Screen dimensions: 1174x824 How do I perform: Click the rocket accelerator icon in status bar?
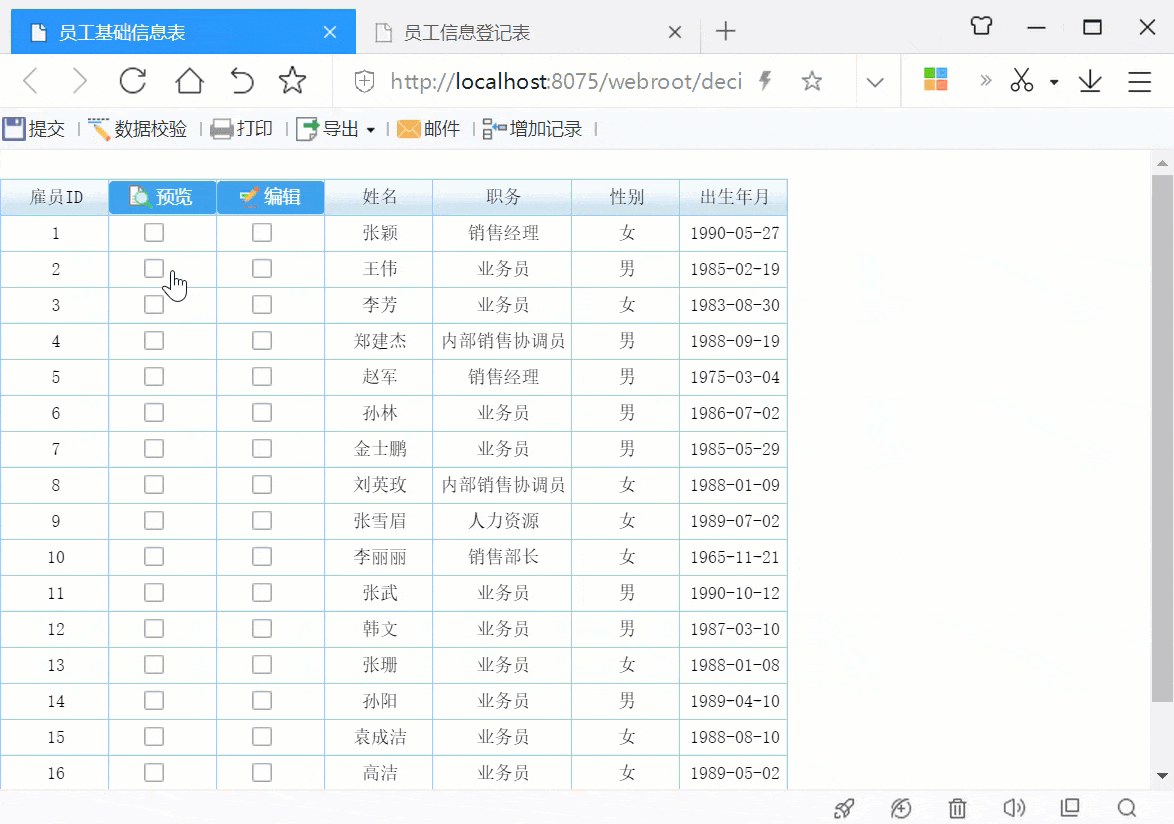[845, 808]
